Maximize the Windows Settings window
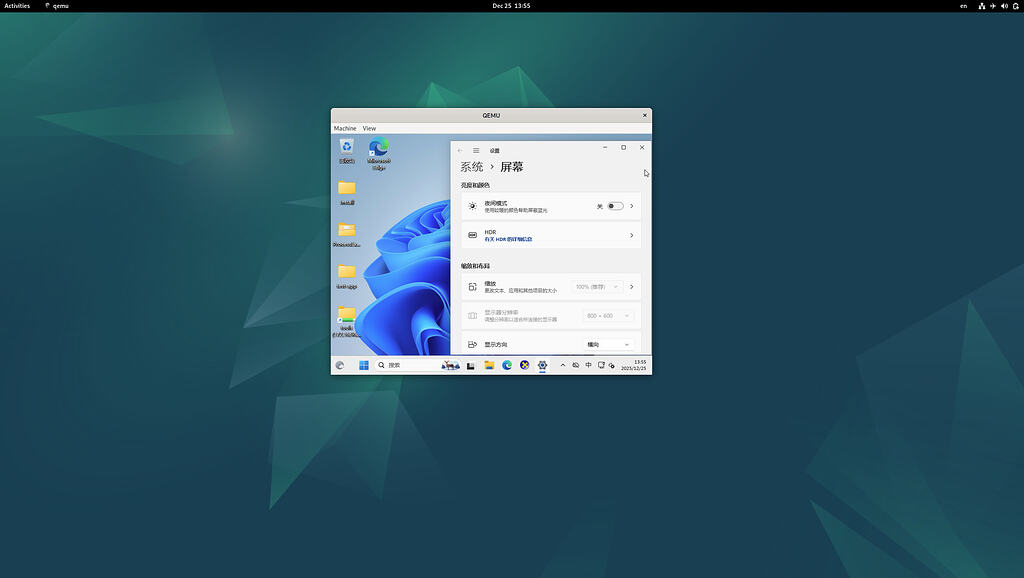 (623, 148)
